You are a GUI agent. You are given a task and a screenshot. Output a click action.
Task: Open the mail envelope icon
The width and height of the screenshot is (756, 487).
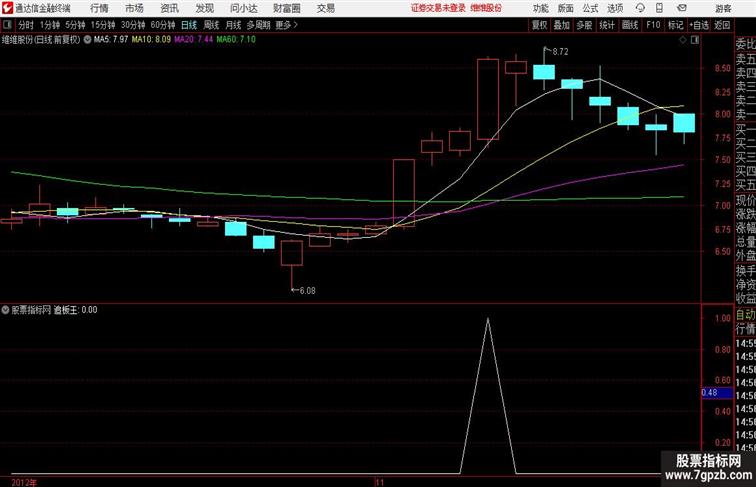coord(682,8)
